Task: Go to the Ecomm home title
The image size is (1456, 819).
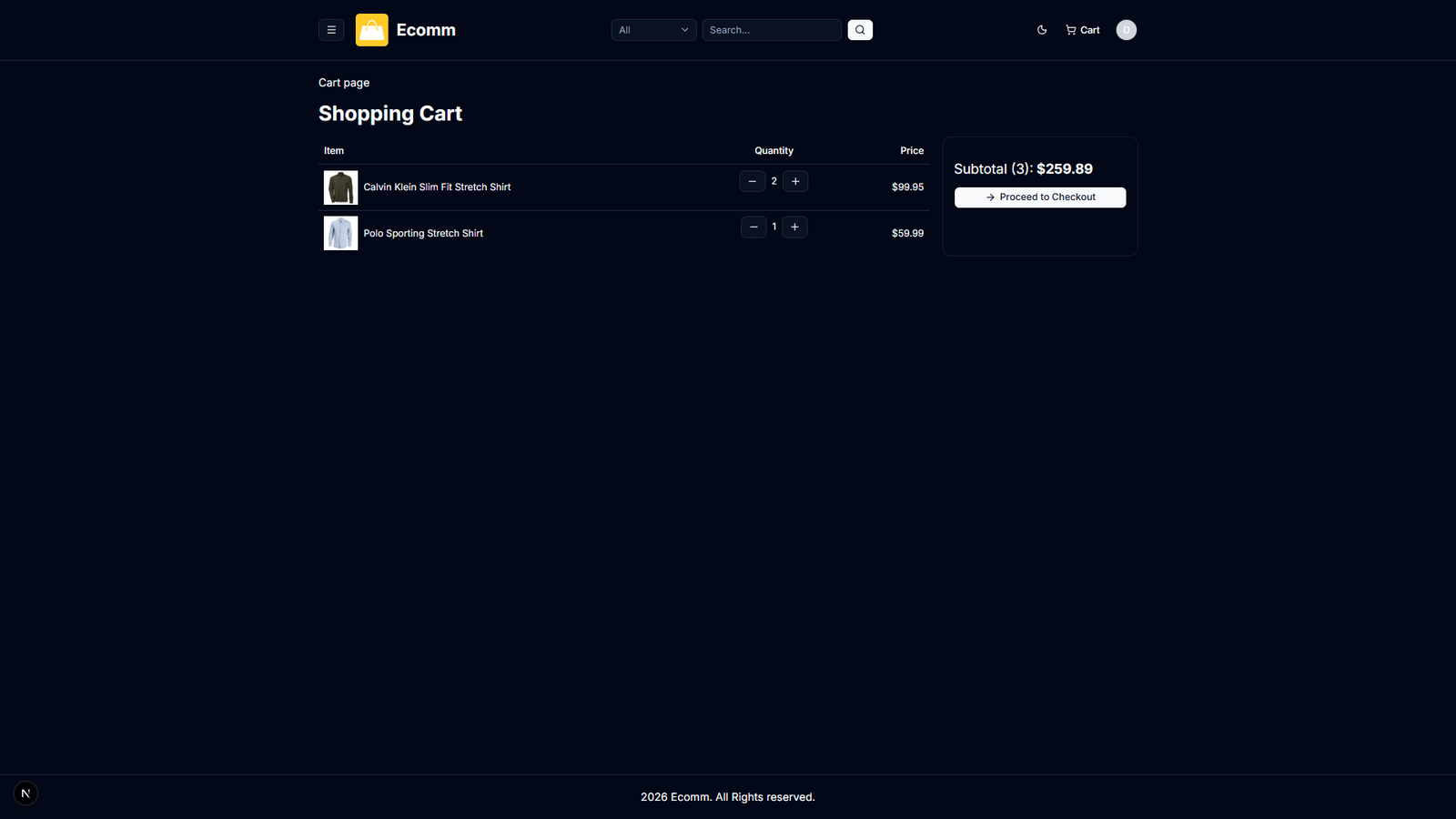Action: 426,30
